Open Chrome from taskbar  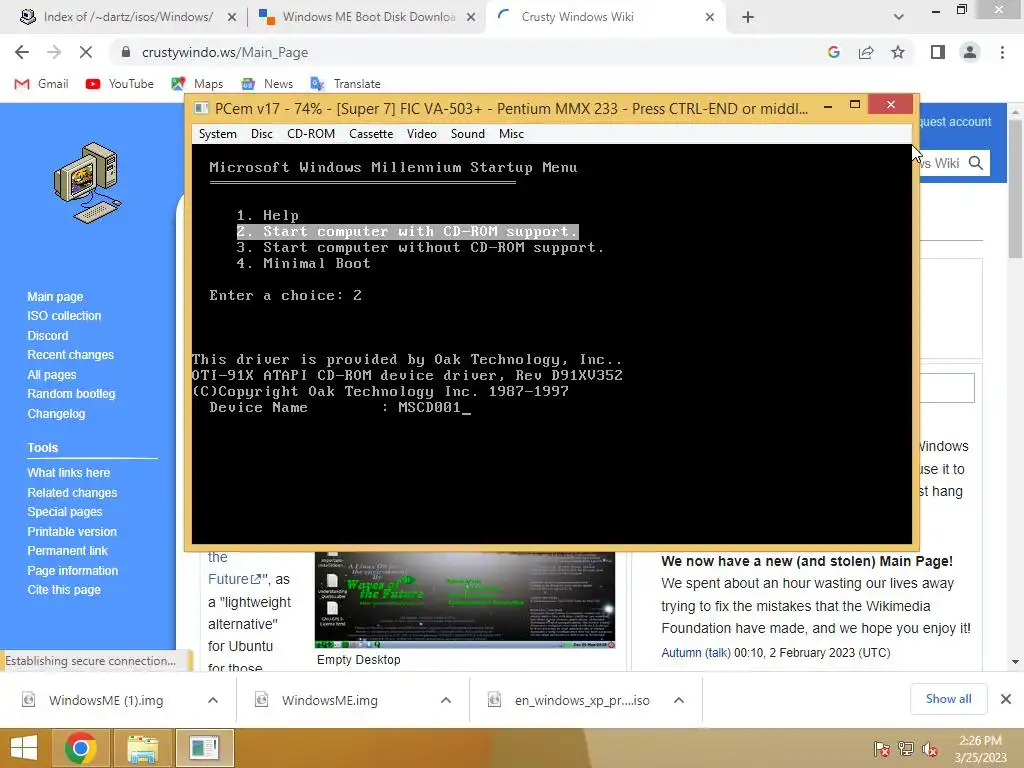tap(81, 748)
